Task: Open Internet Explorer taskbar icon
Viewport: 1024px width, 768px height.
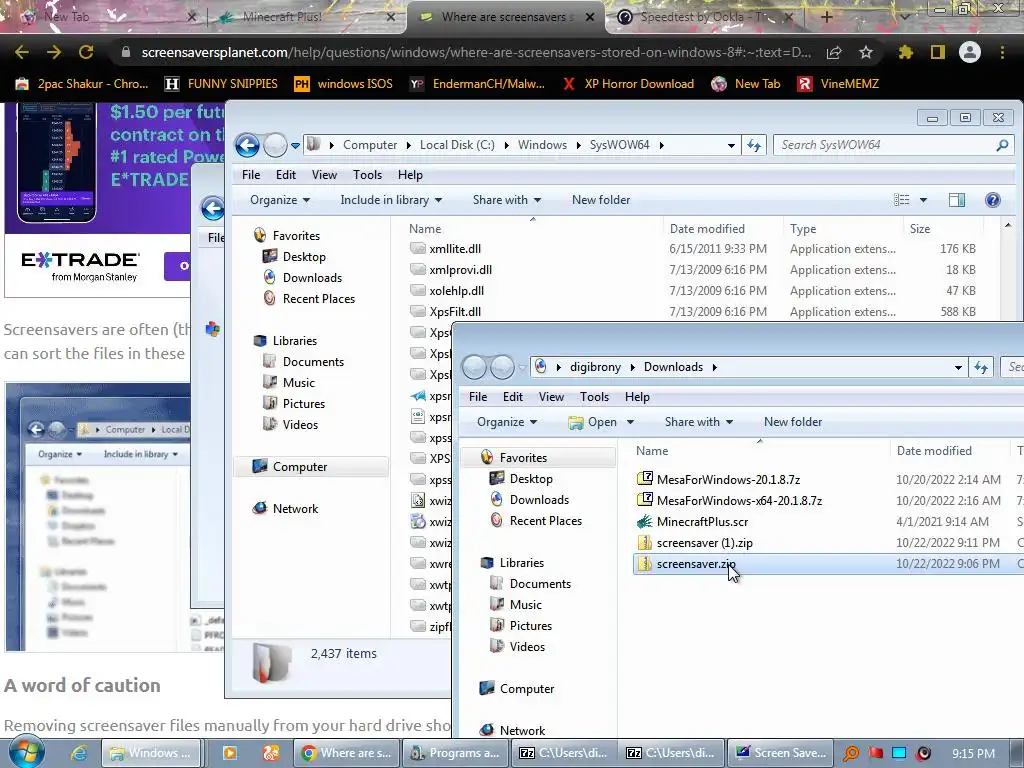Action: pos(79,753)
